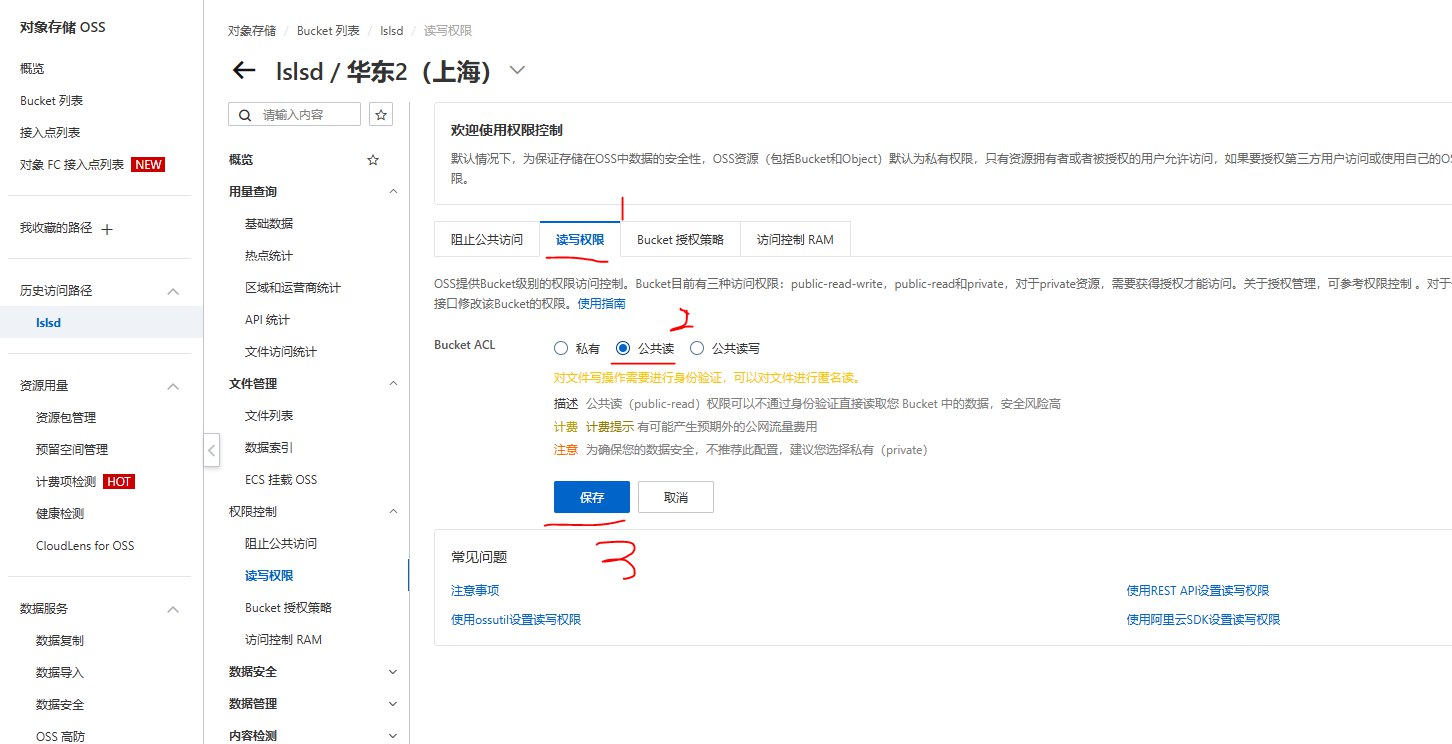Collapse the sidebar with the side handle arrow
Screen dimensions: 1452x744
tap(211, 450)
